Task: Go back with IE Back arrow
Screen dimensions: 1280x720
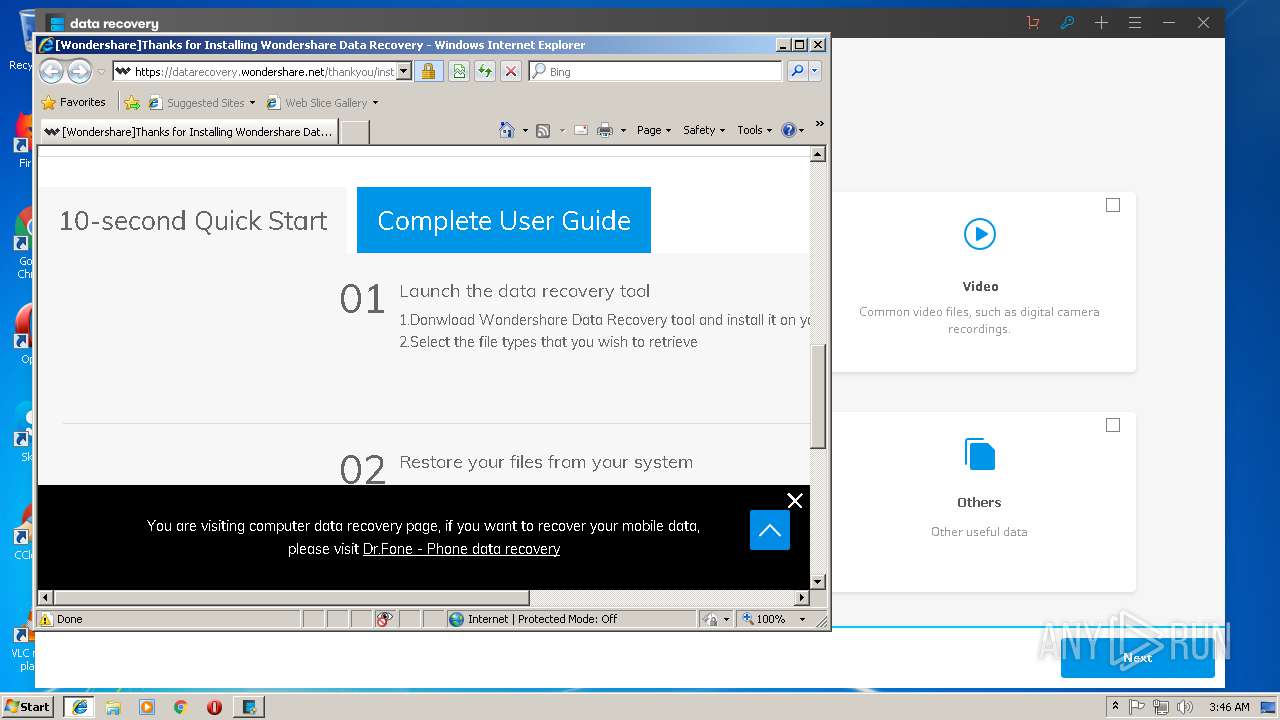Action: [x=51, y=71]
